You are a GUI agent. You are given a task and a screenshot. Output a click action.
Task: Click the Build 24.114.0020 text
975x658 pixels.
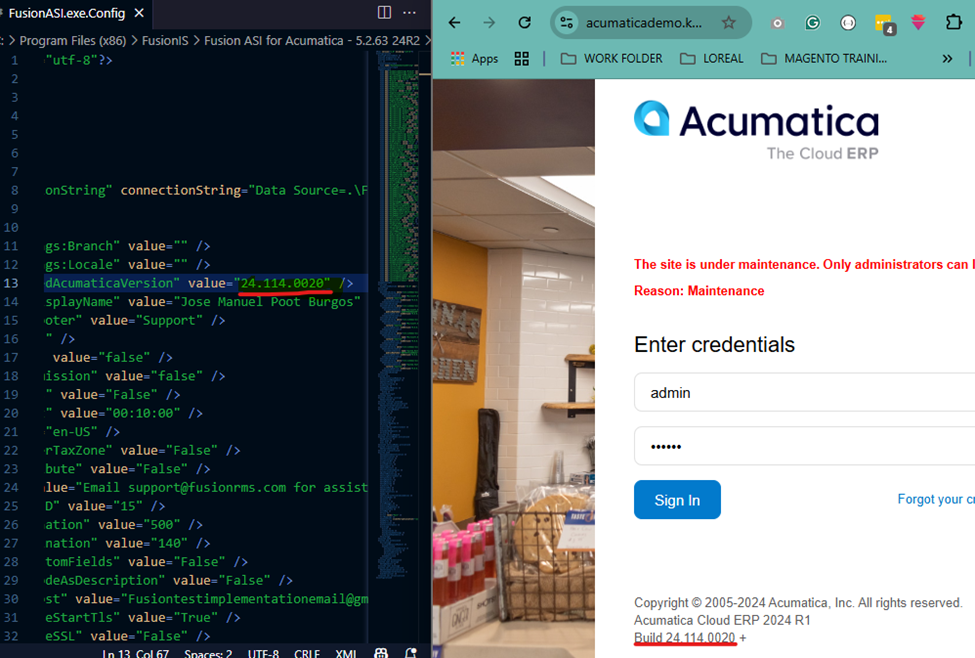click(685, 637)
